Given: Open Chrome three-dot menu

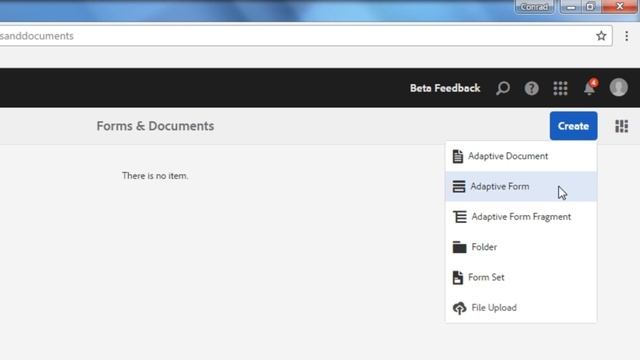Looking at the screenshot, I should pos(626,36).
